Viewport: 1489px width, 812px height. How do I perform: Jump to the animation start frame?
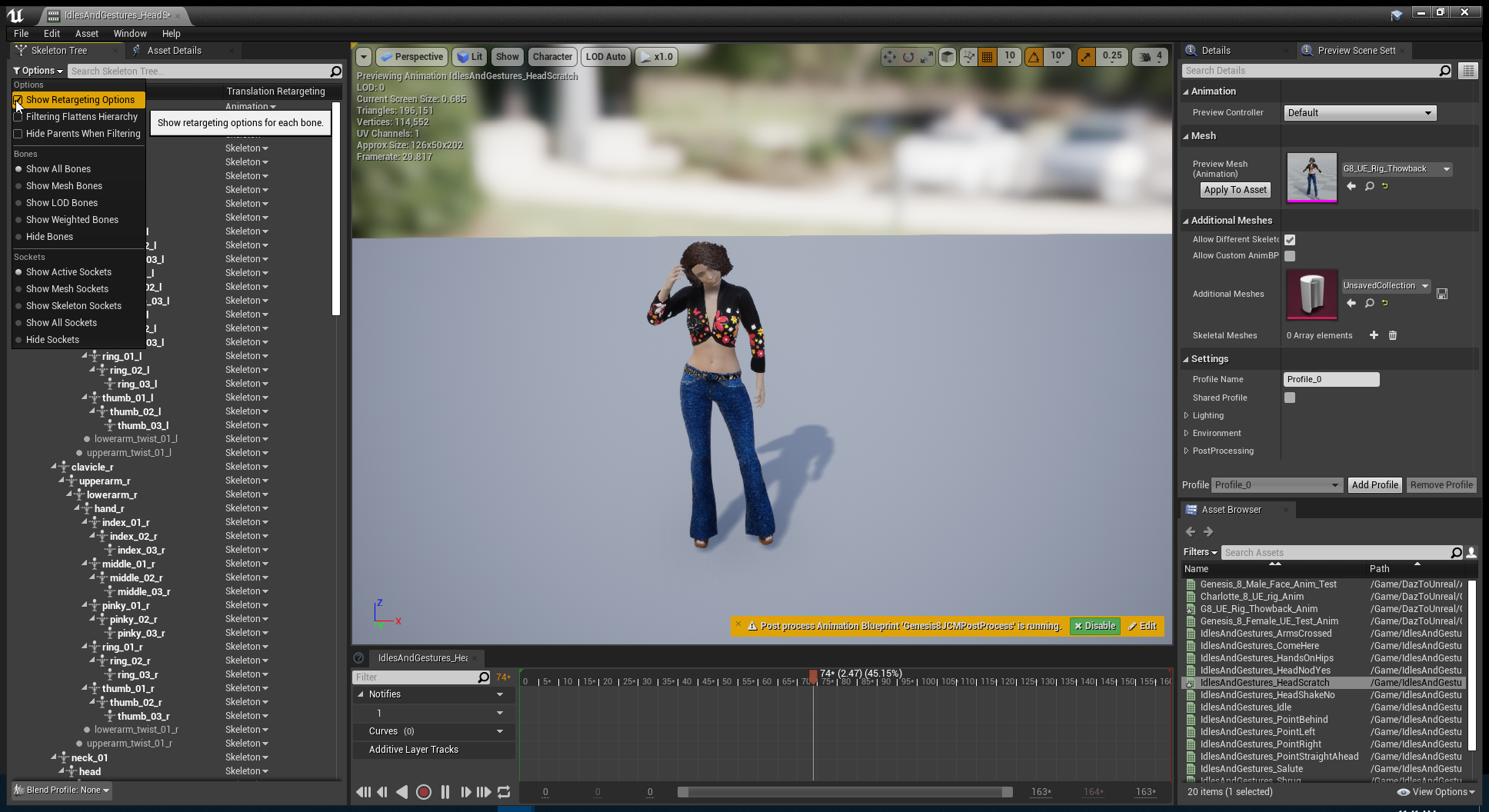coord(363,792)
